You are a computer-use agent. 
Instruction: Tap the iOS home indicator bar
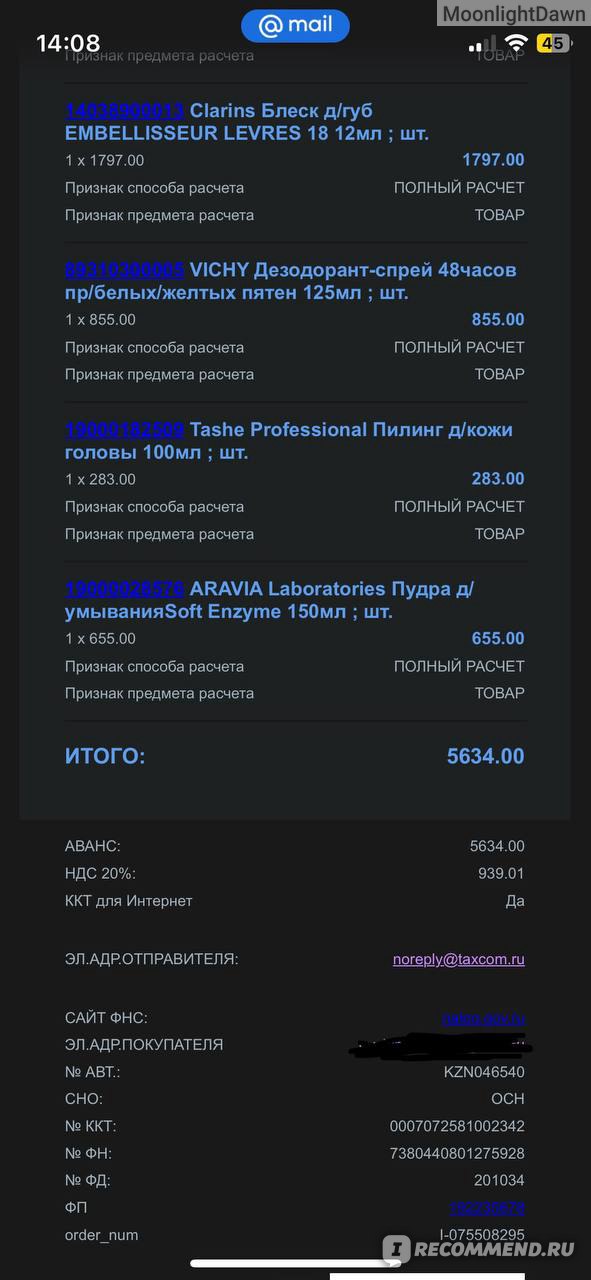point(295,1263)
